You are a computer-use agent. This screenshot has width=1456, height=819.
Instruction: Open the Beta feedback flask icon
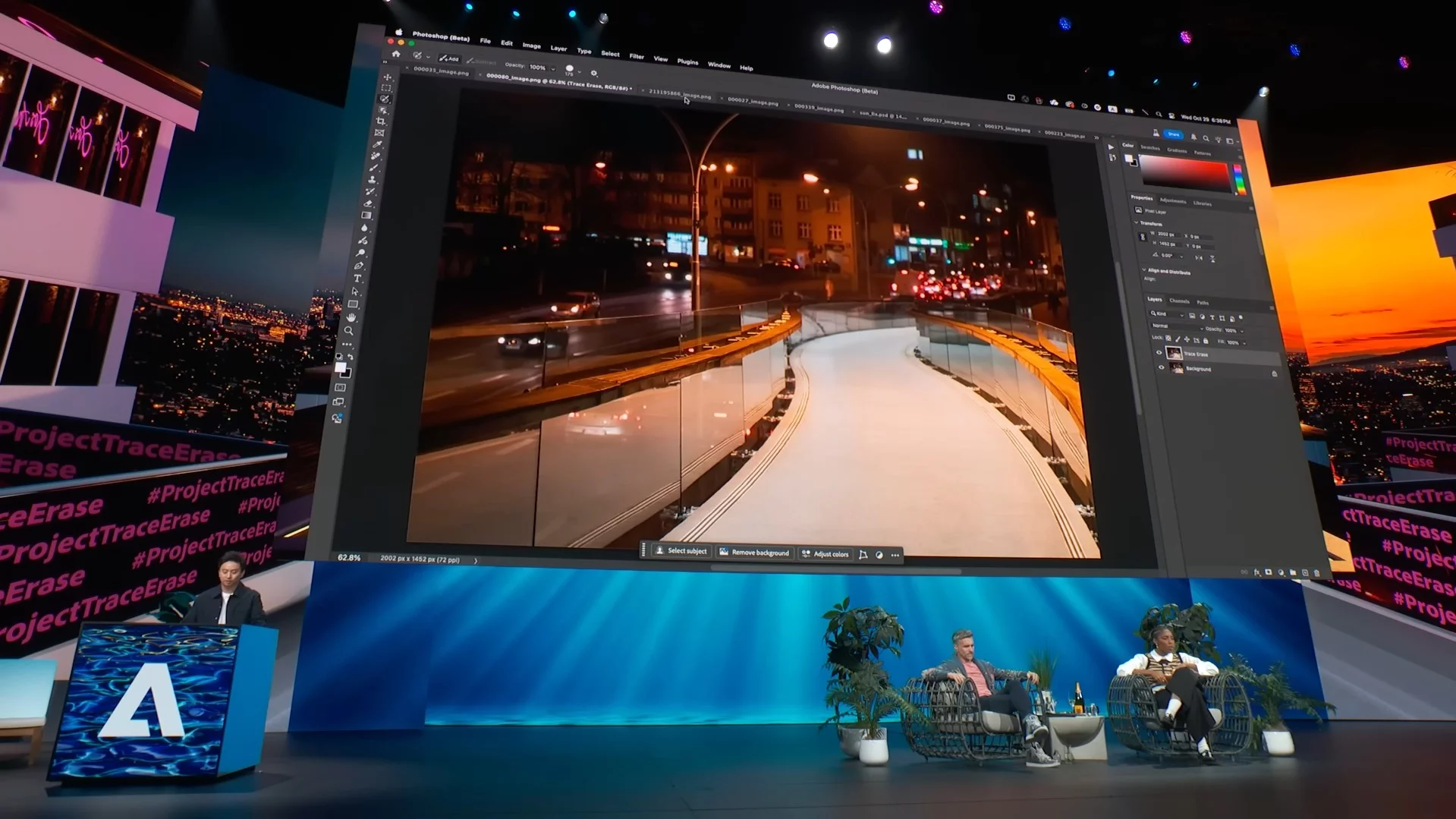pyautogui.click(x=1156, y=133)
